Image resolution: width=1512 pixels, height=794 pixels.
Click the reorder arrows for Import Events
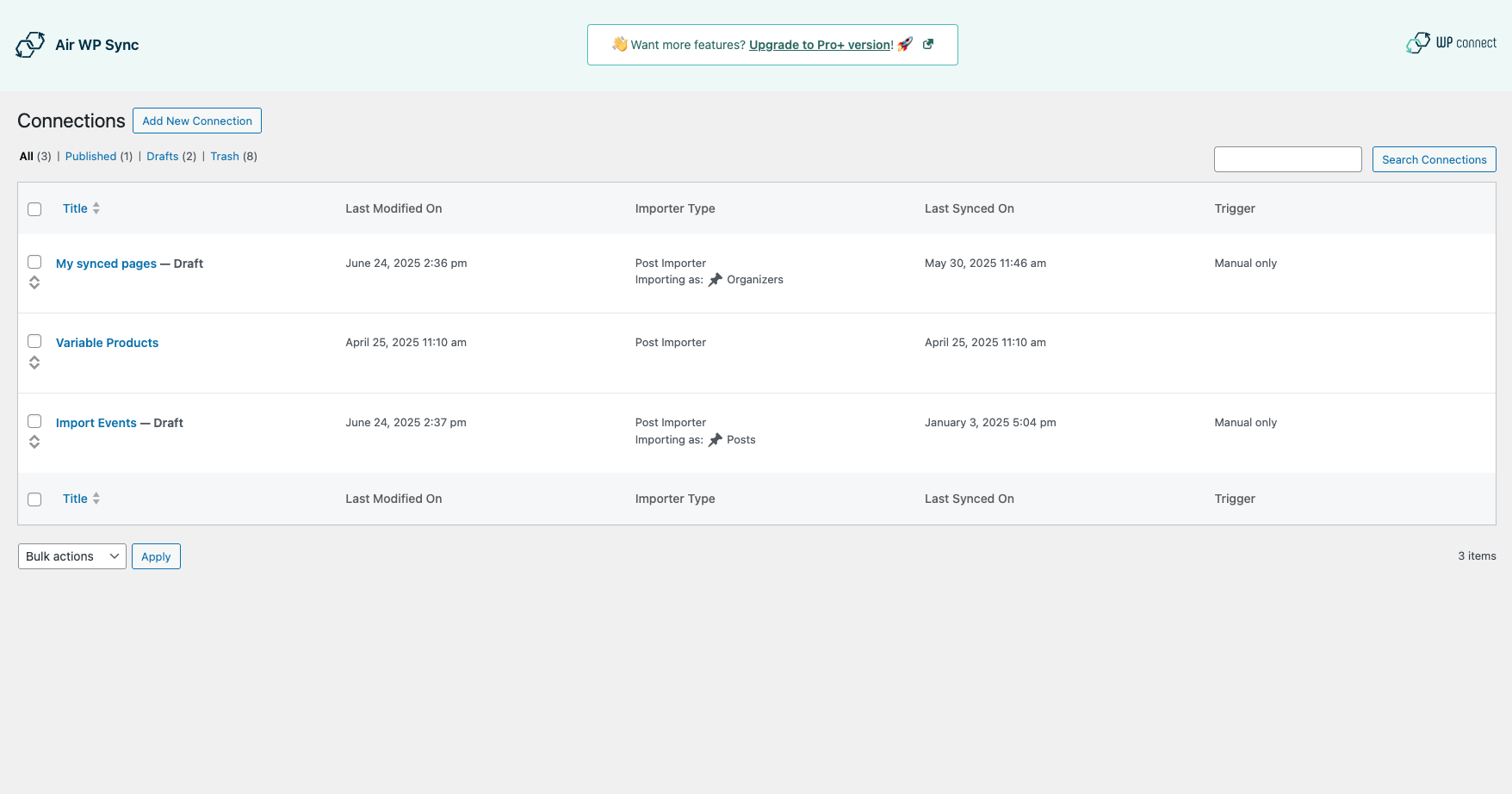tap(34, 442)
